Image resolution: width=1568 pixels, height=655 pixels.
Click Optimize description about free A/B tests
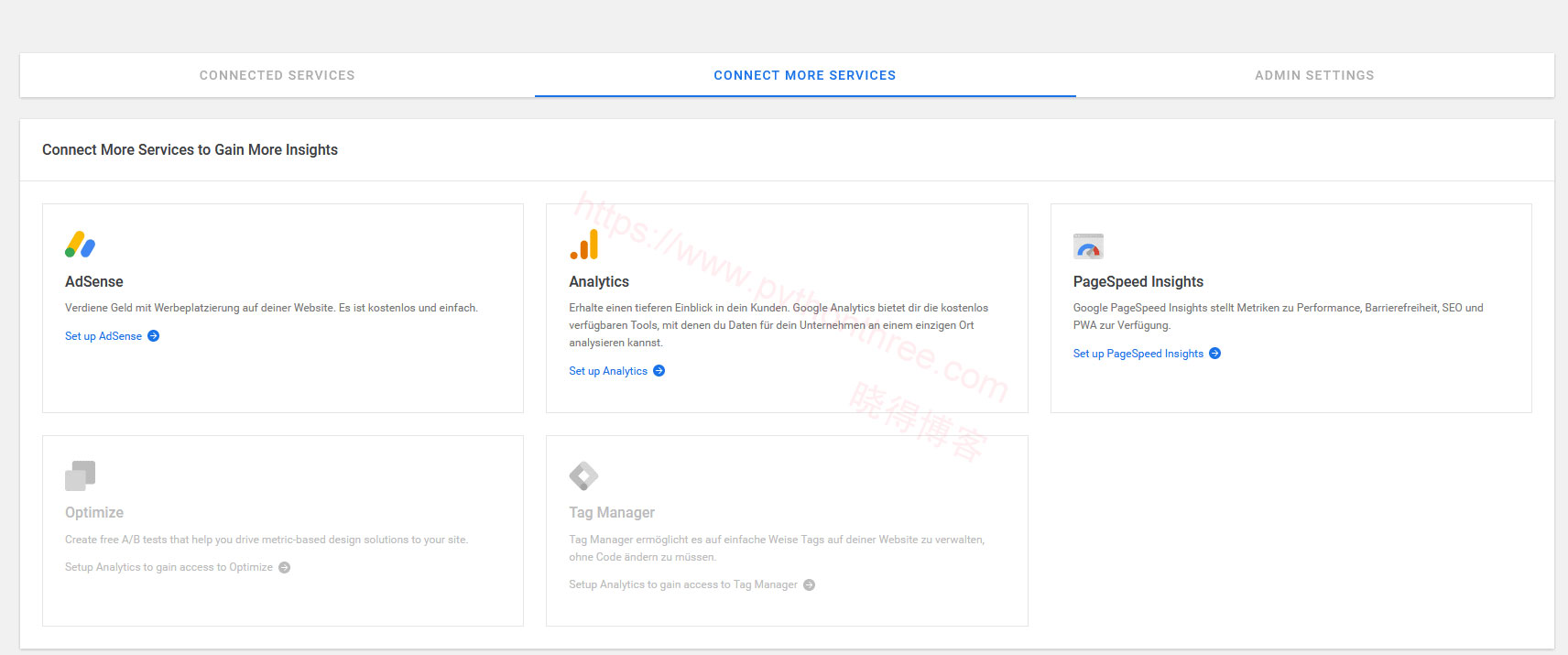[267, 540]
